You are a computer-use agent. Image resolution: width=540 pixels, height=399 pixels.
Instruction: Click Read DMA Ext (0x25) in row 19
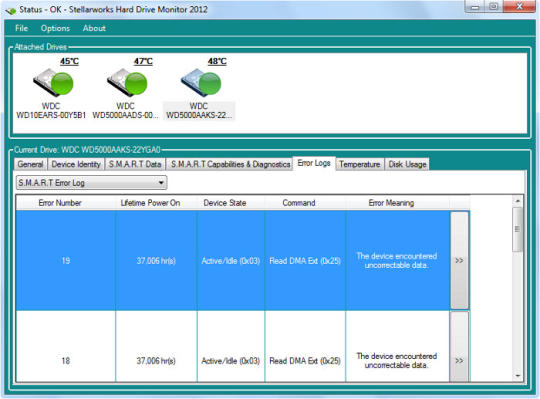pos(305,261)
